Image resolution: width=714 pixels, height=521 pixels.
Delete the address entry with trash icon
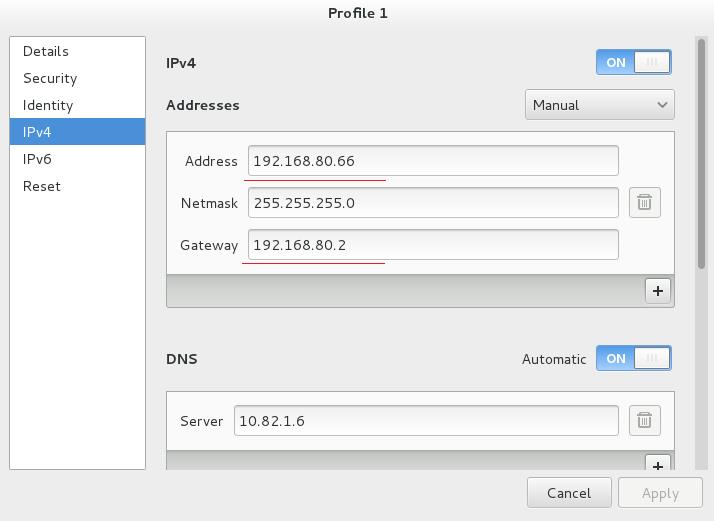[x=644, y=202]
